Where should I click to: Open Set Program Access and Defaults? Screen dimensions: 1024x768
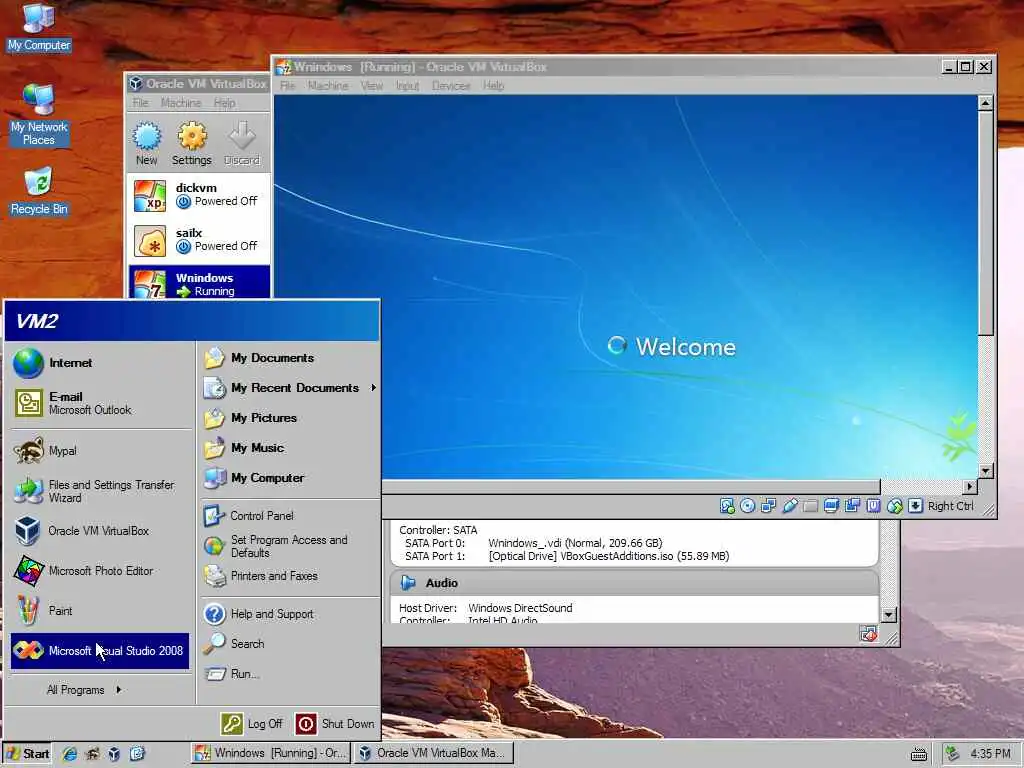[x=290, y=546]
